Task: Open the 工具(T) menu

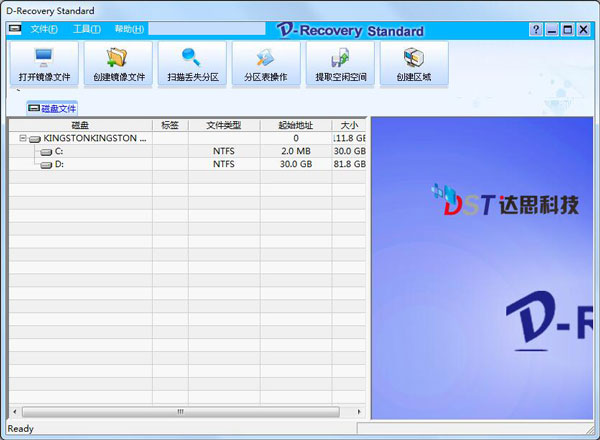Action: (x=87, y=29)
